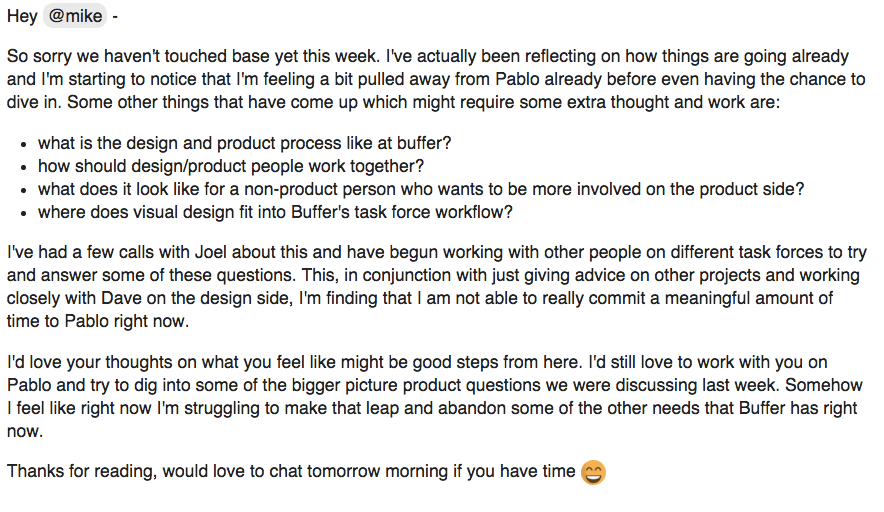Click the "I'd love your thoughts" sentence start
Viewport: 884px width, 512px height.
[x=85, y=362]
